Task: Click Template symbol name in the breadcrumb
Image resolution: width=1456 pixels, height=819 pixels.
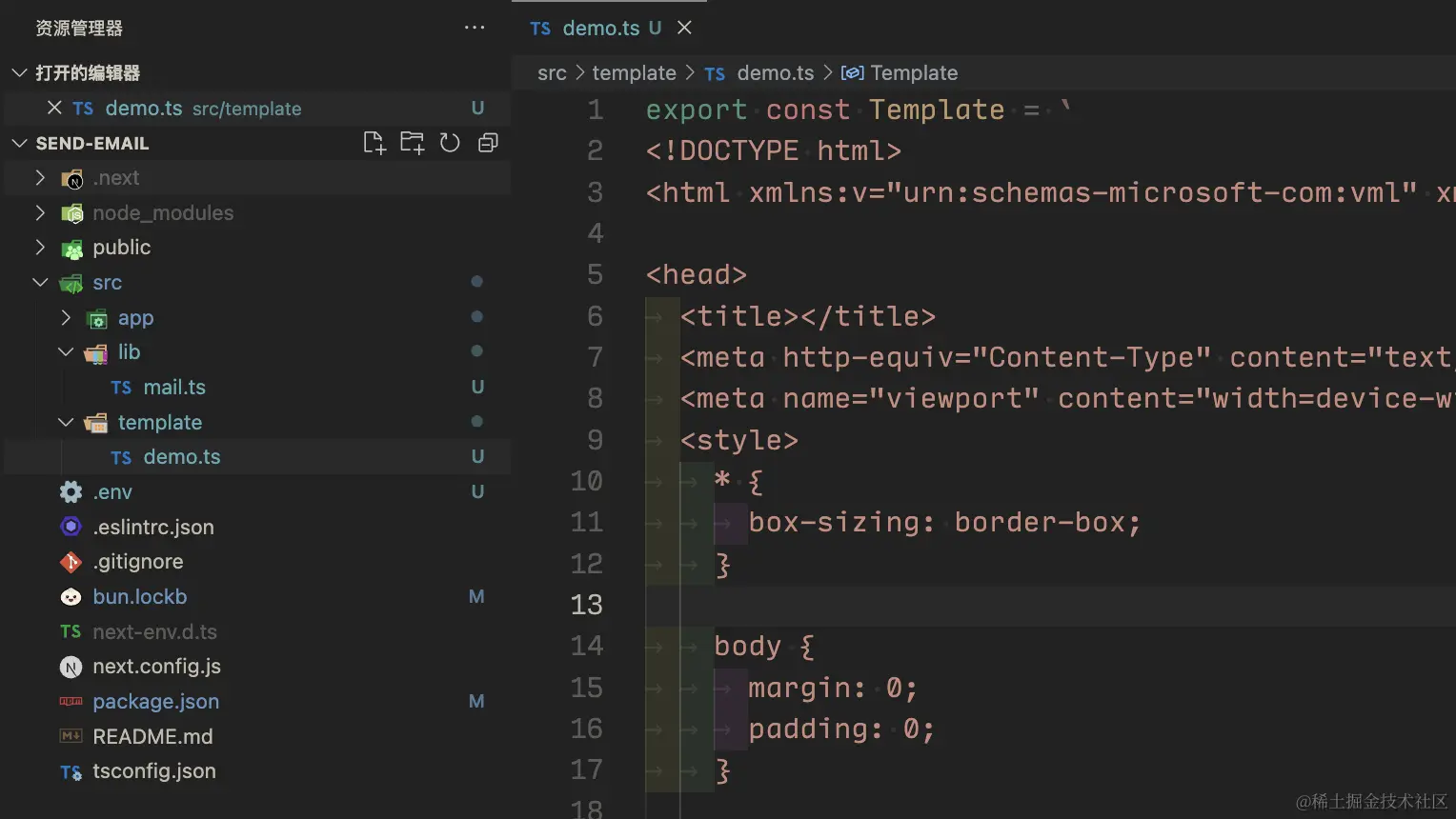Action: 914,73
